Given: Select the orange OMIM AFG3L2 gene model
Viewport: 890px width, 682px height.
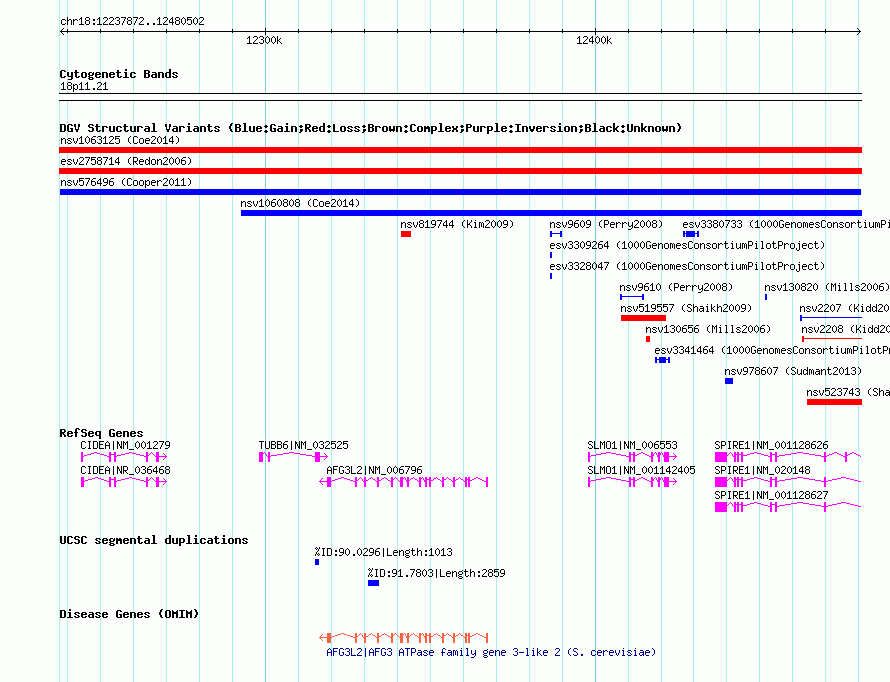Looking at the screenshot, I should pos(404,638).
